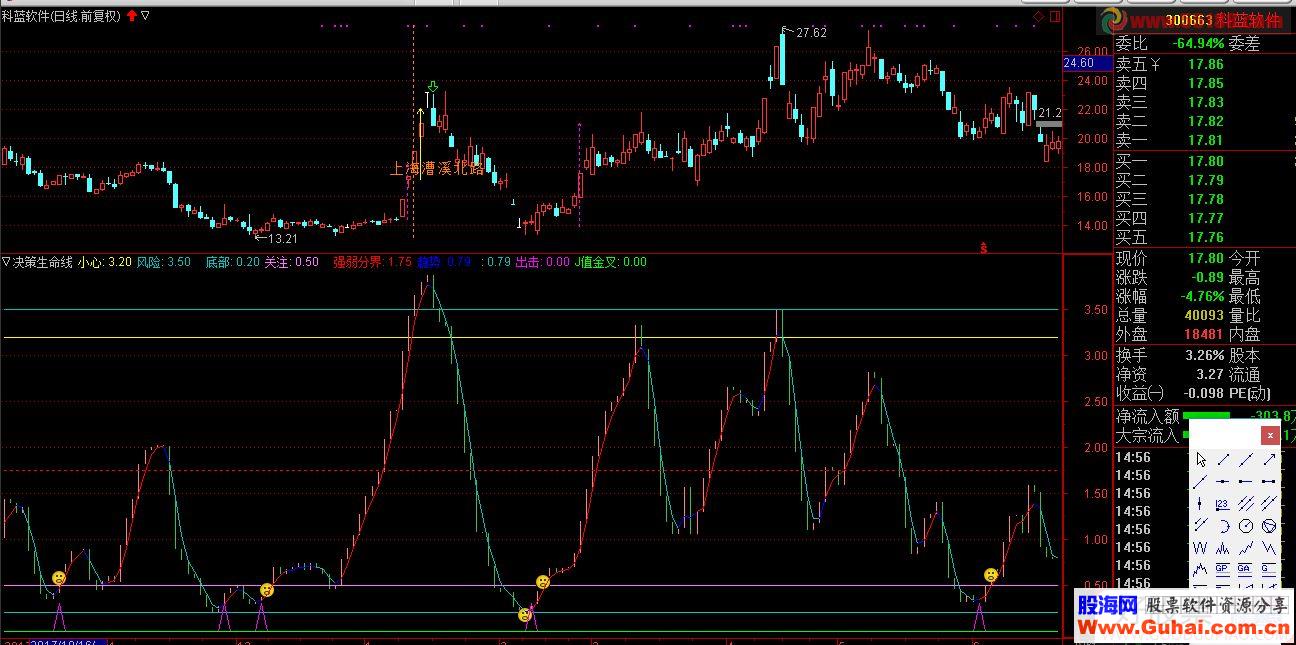Click the diamond icon at chart top-right

coord(1039,16)
